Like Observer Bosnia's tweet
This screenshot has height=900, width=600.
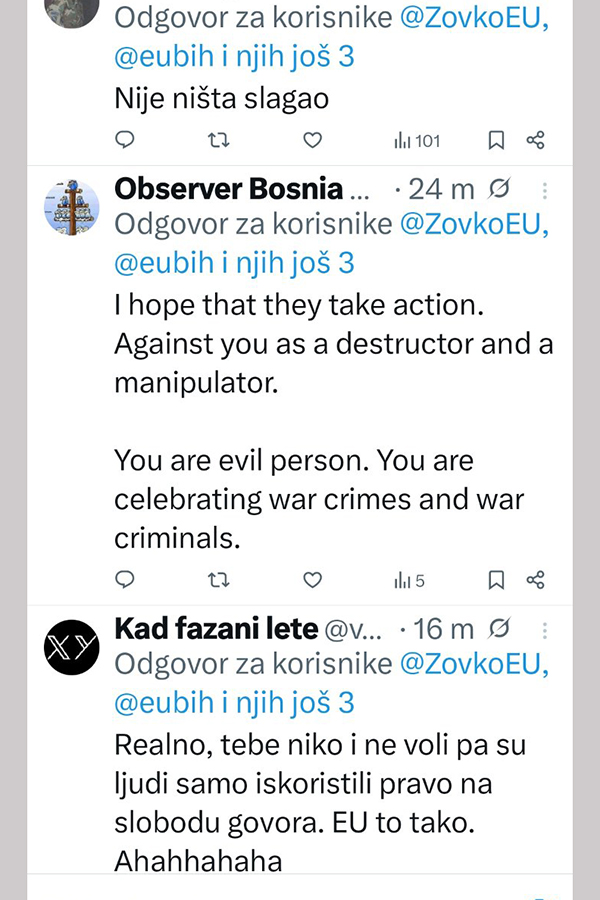click(x=312, y=579)
